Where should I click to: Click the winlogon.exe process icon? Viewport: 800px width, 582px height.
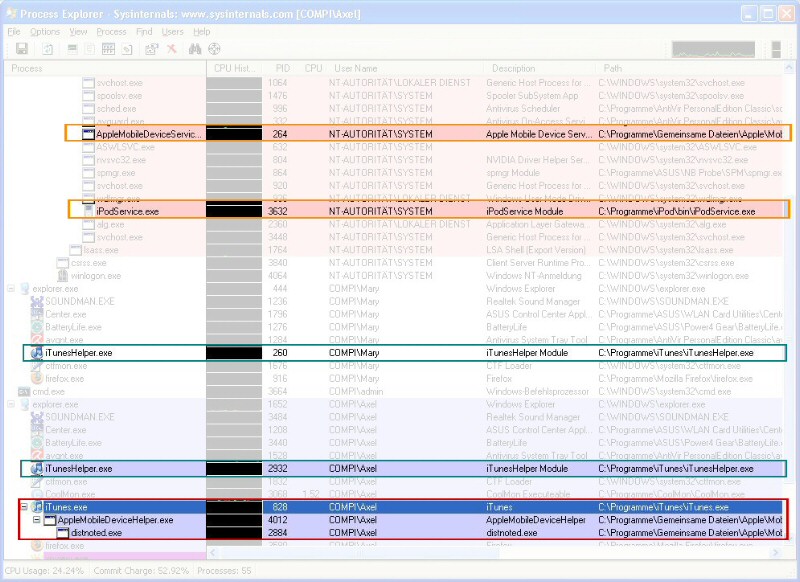[63, 276]
